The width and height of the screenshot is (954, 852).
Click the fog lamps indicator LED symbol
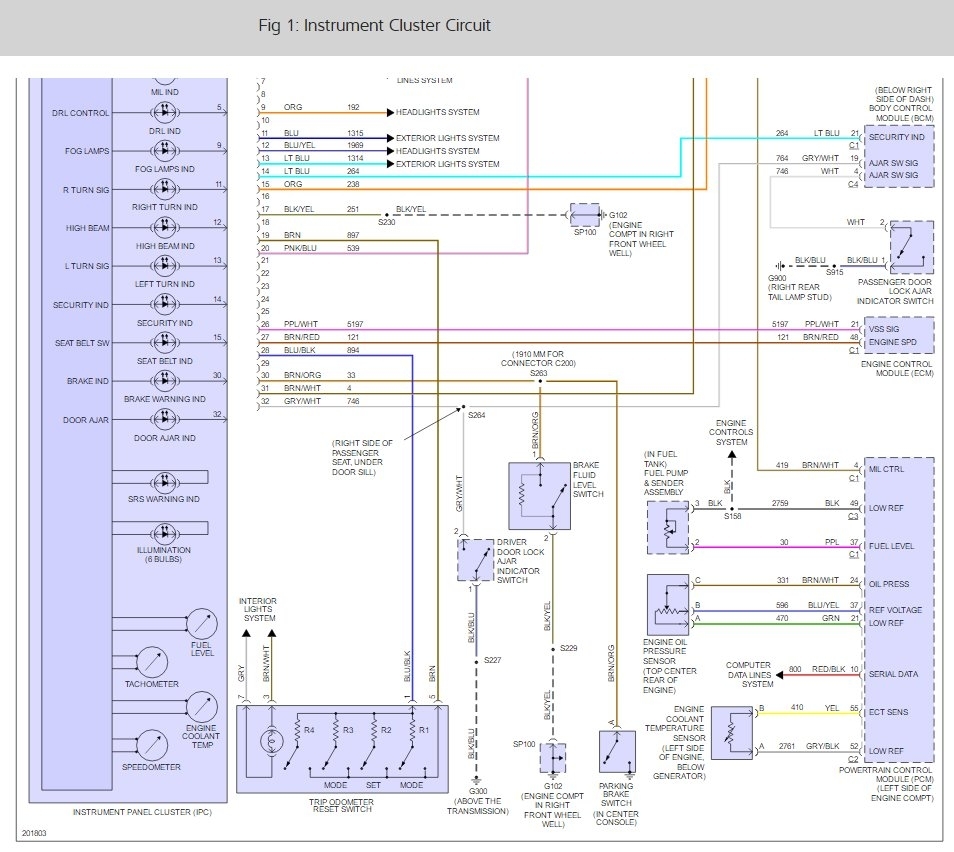click(165, 150)
